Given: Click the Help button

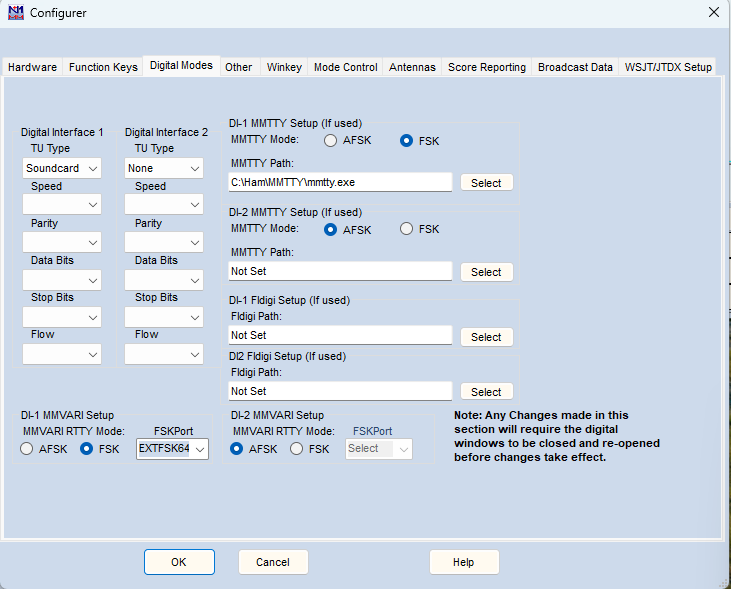Looking at the screenshot, I should point(463,562).
